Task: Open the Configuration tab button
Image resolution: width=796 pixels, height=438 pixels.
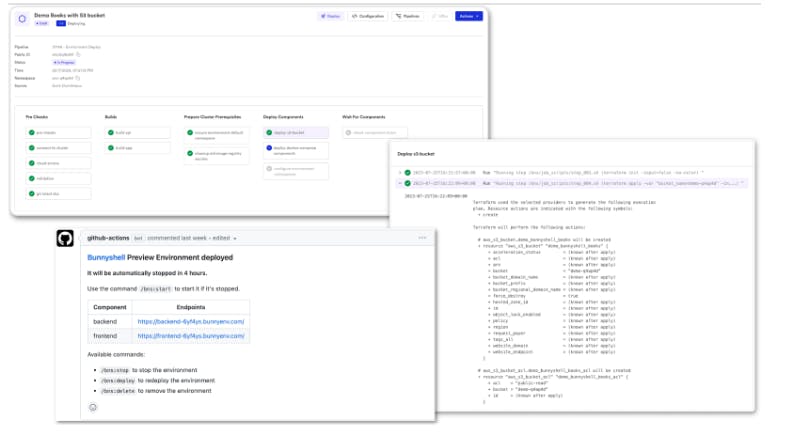Action: [368, 16]
